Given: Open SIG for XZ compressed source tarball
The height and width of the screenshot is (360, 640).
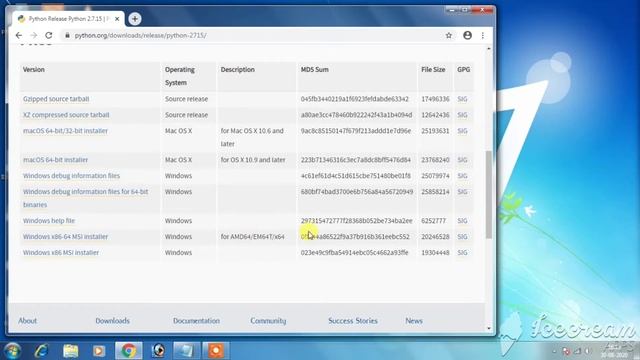Looking at the screenshot, I should click(462, 115).
